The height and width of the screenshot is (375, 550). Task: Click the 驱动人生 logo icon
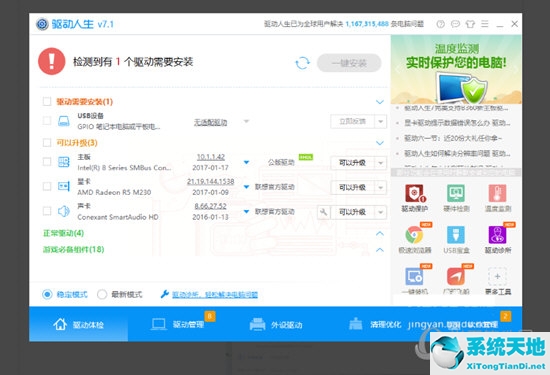pos(42,24)
